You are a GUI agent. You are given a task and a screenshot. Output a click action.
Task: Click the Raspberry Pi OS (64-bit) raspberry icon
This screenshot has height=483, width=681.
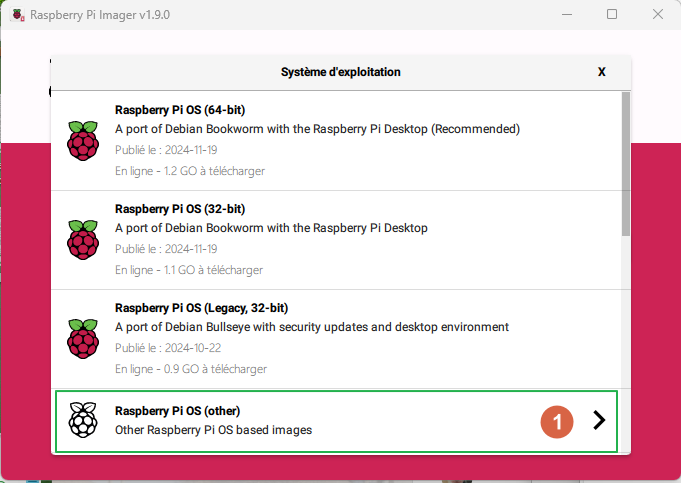(83, 140)
